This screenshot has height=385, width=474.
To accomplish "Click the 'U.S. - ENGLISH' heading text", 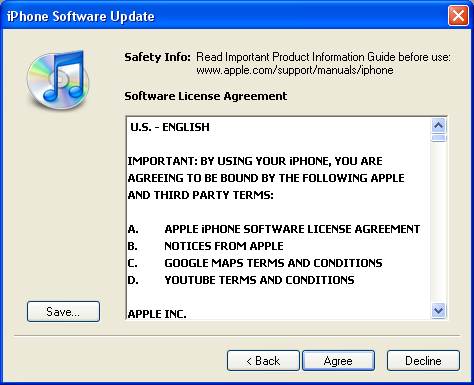I will pyautogui.click(x=170, y=127).
